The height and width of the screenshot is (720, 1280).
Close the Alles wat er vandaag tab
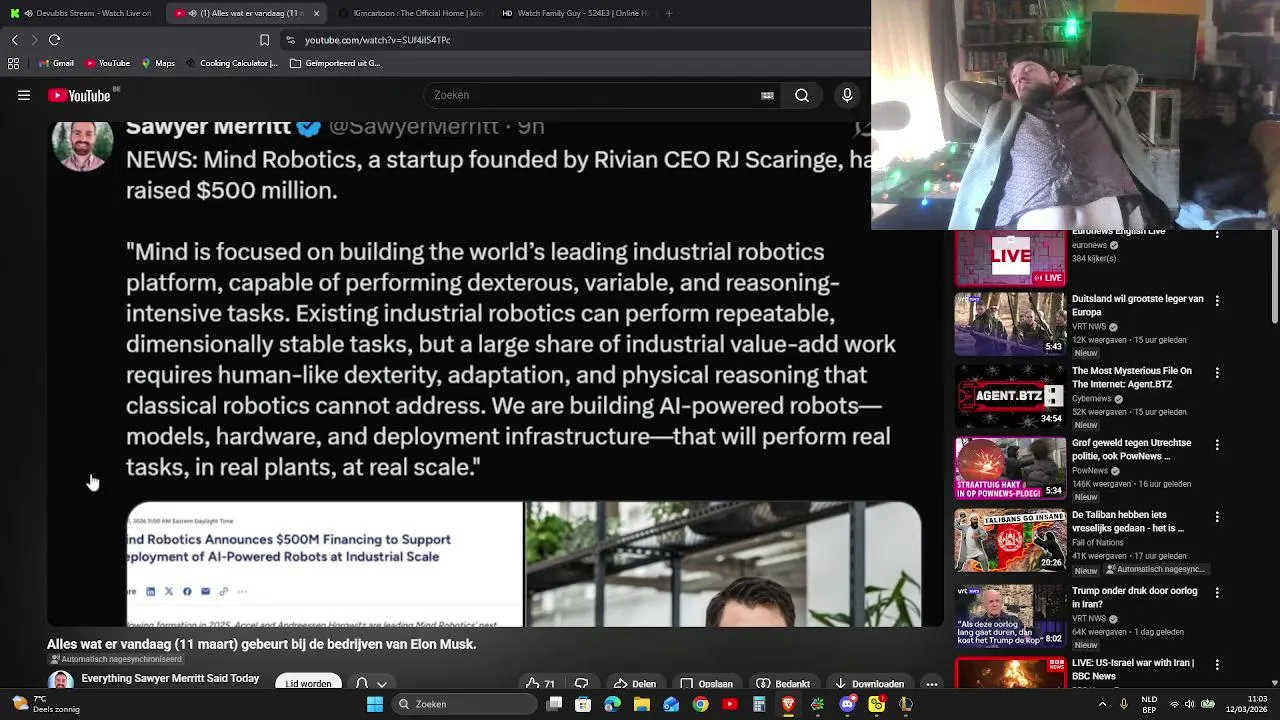pos(316,13)
